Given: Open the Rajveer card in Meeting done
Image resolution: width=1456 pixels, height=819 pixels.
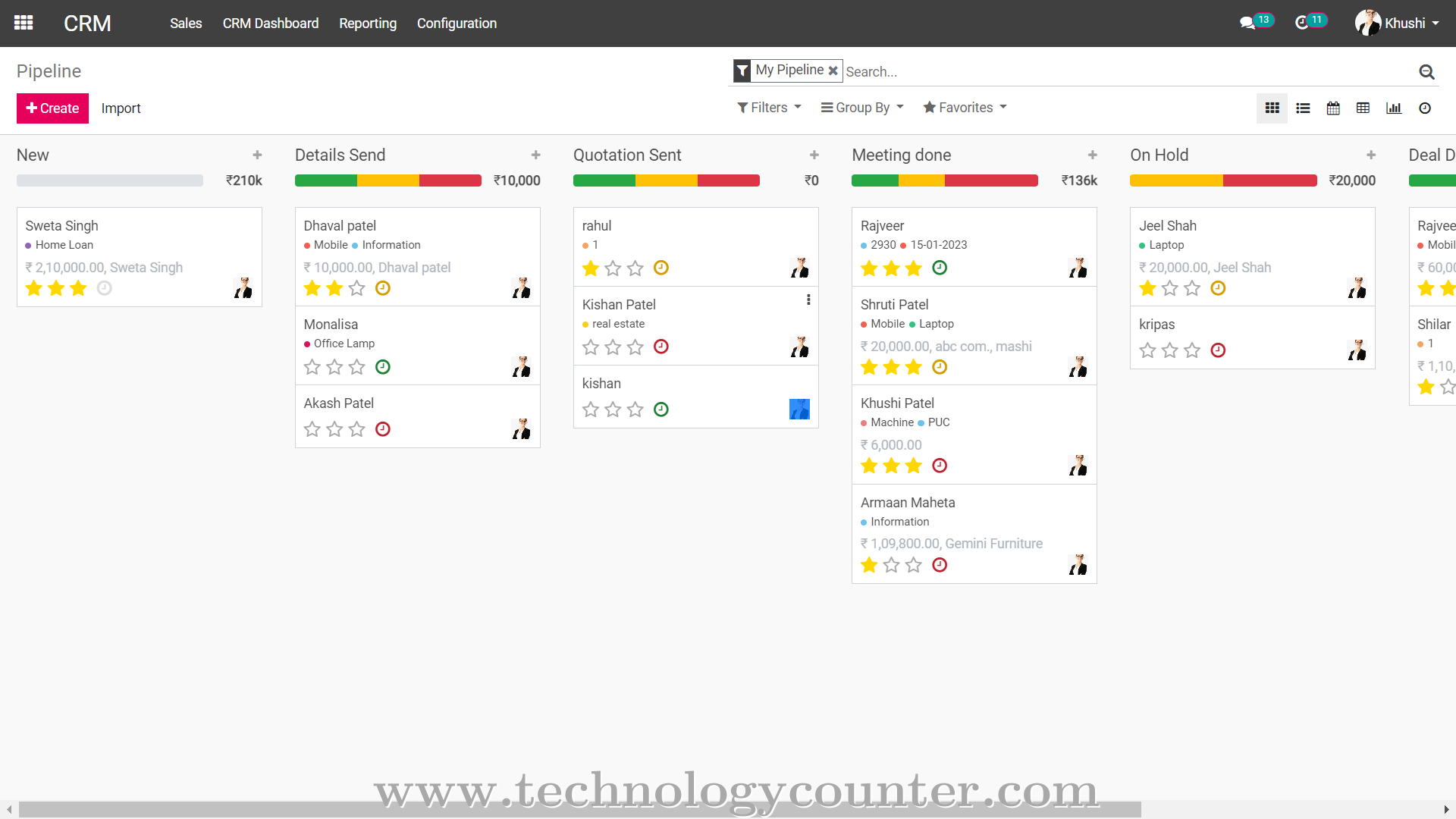Looking at the screenshot, I should coord(974,247).
